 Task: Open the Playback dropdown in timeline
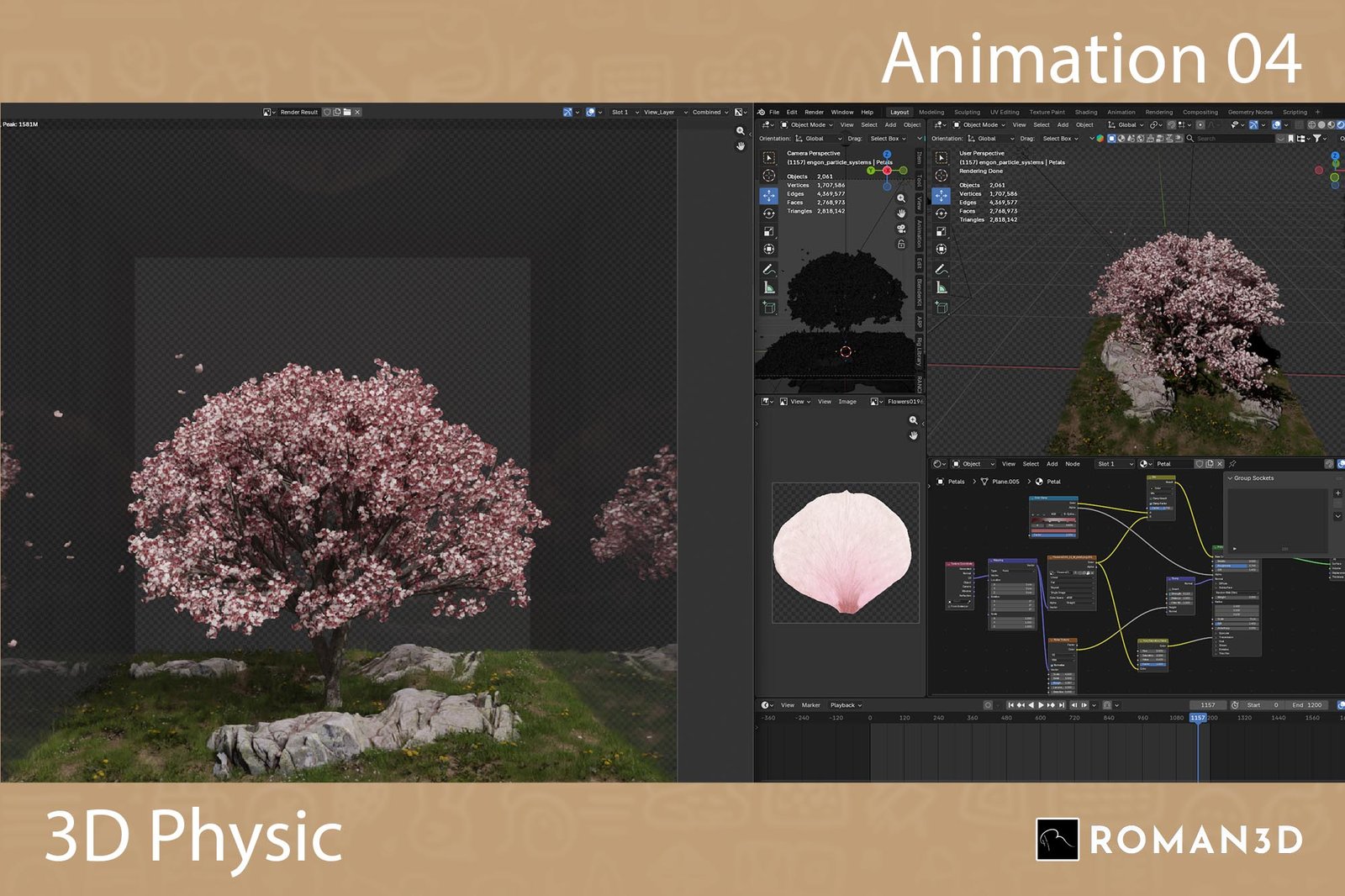click(x=846, y=705)
